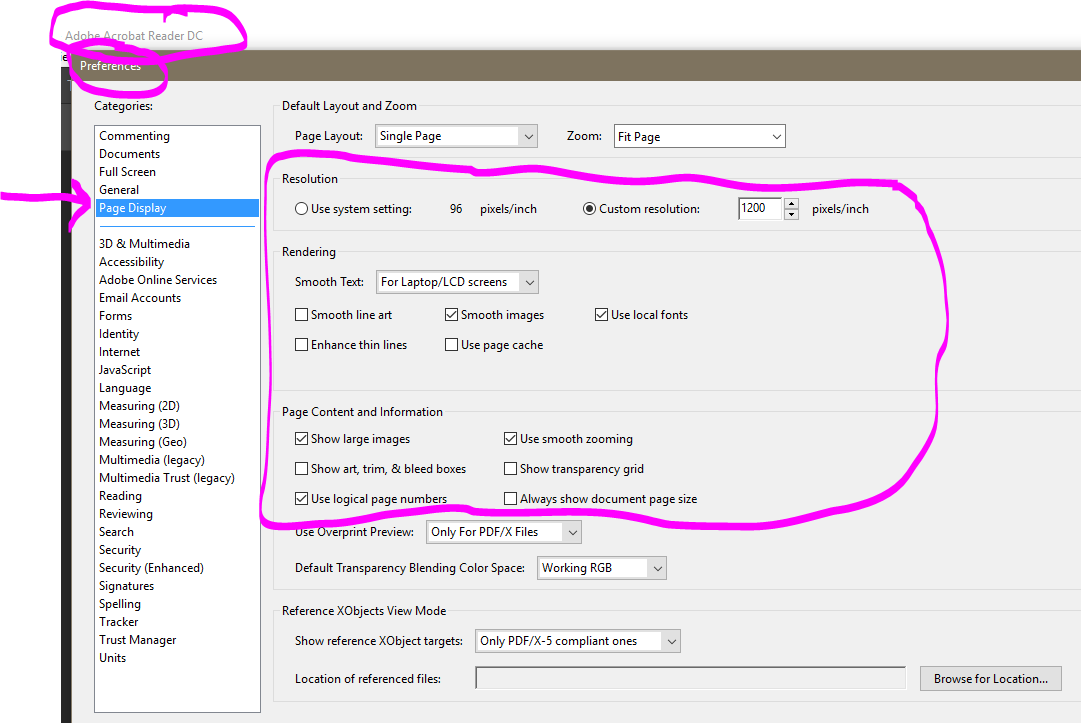This screenshot has height=723, width=1081.
Task: Select Use system setting resolution
Action: coord(301,209)
